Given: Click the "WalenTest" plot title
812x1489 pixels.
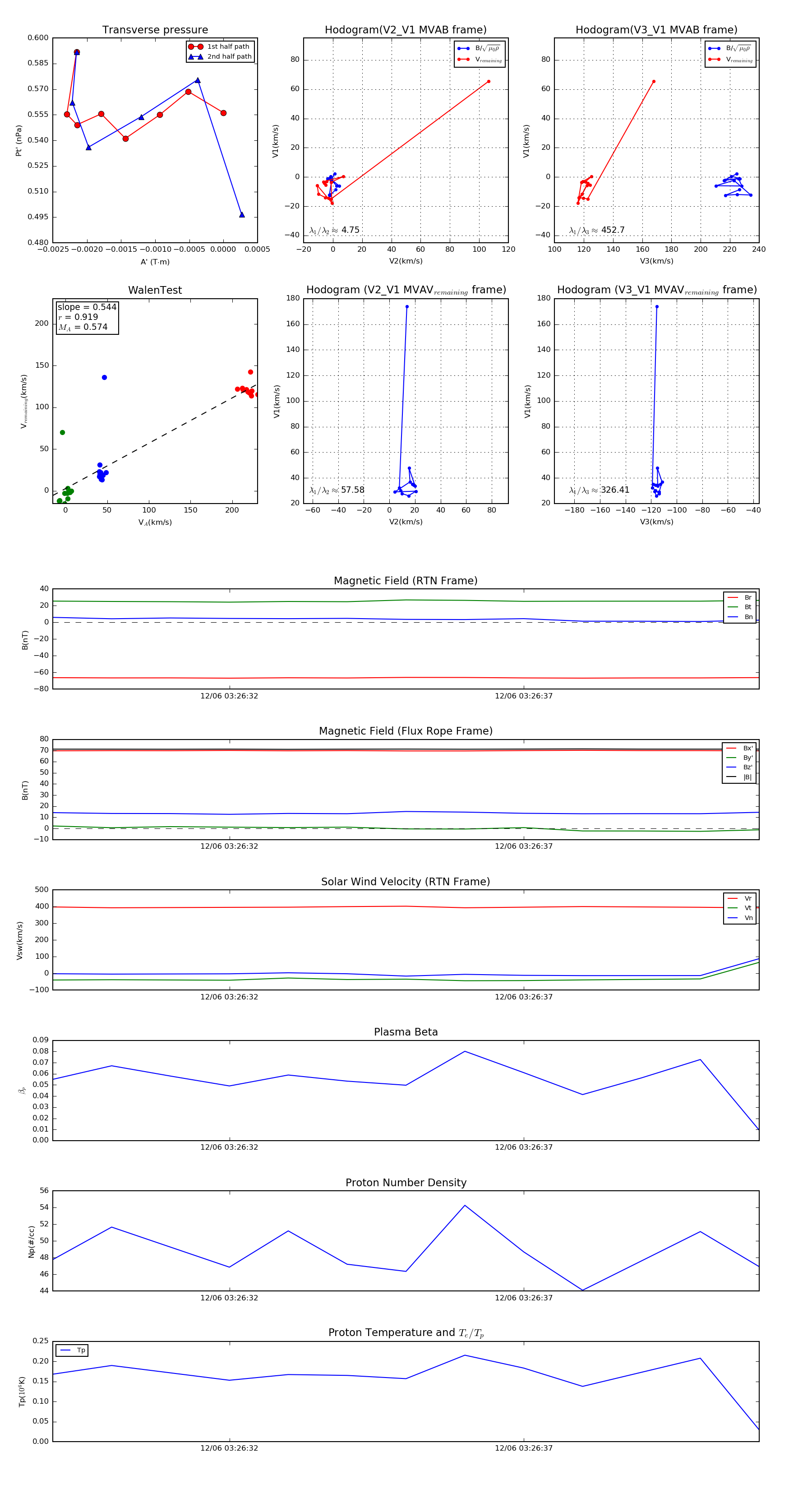Looking at the screenshot, I should (155, 290).
